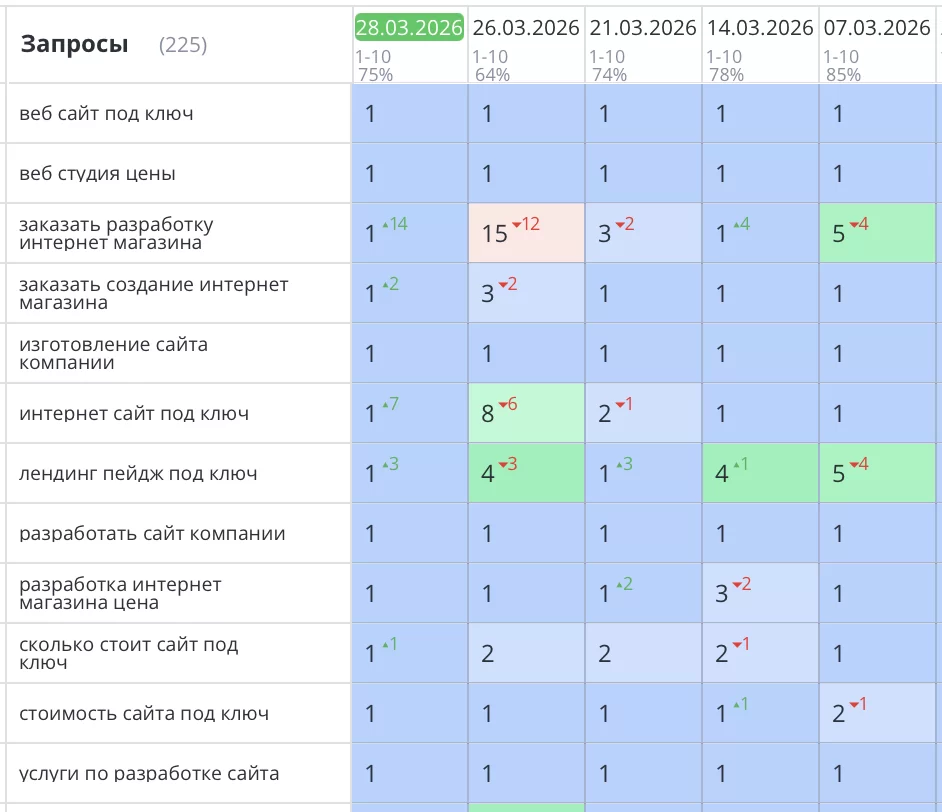This screenshot has width=942, height=812.
Task: Click red down arrow in лендинг пейдж 26.03.2026 cell
Action: (503, 465)
